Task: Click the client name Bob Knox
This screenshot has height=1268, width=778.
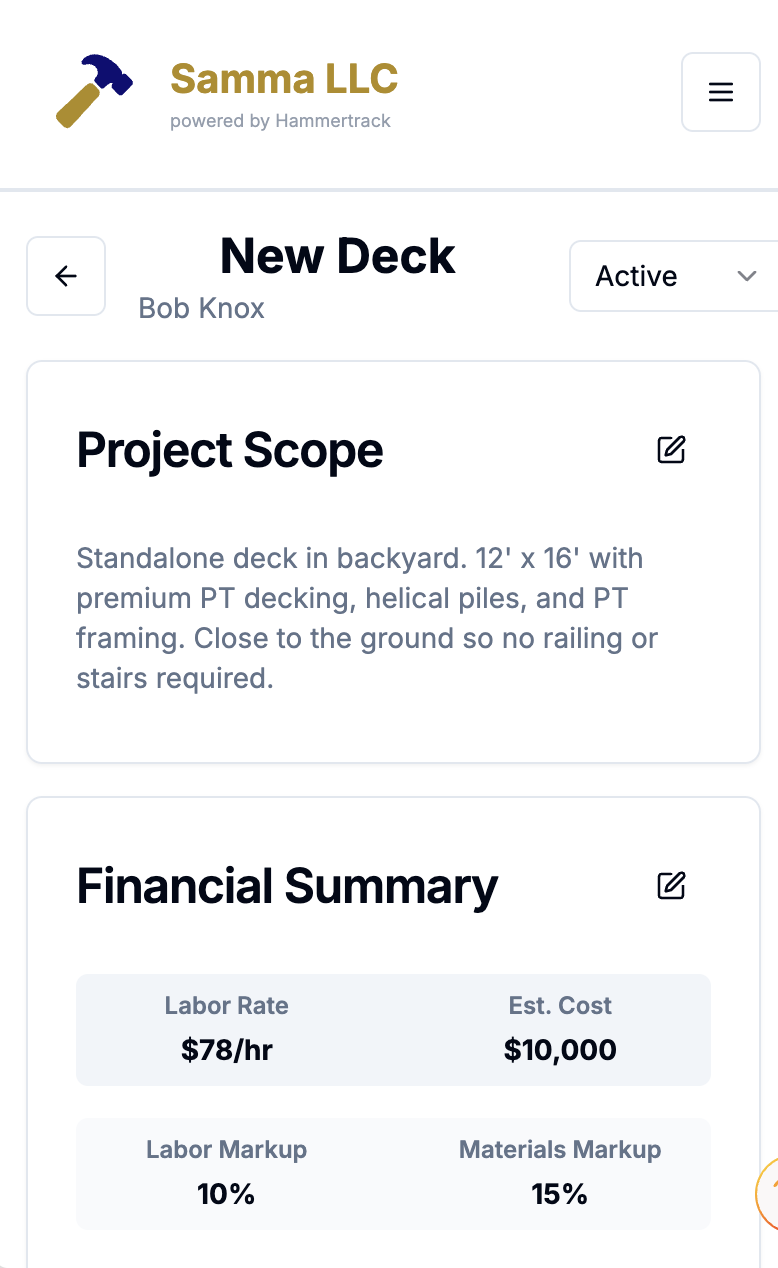Action: (201, 307)
